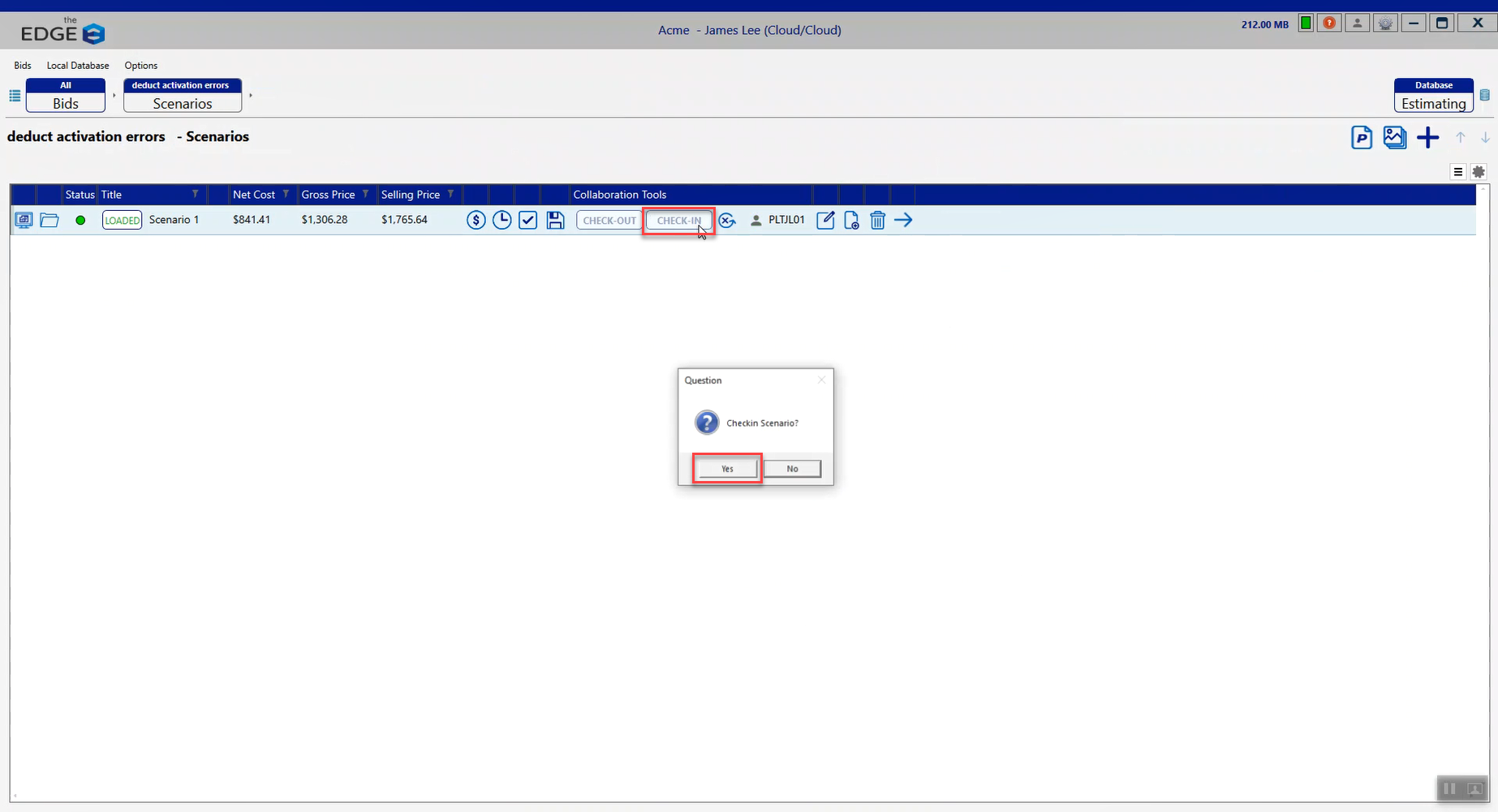Screen dimensions: 1498x812
Task: Open the Bids menu
Action: tap(23, 66)
